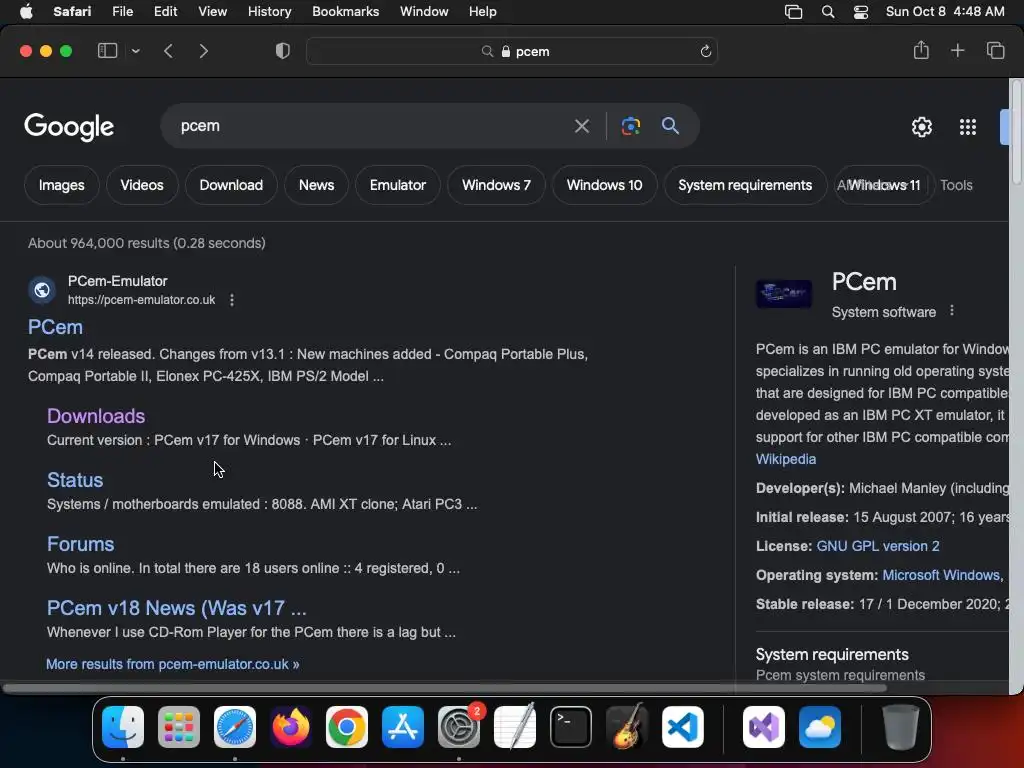The width and height of the screenshot is (1024, 768).
Task: Open System requirements section in knowledge panel
Action: (x=832, y=654)
